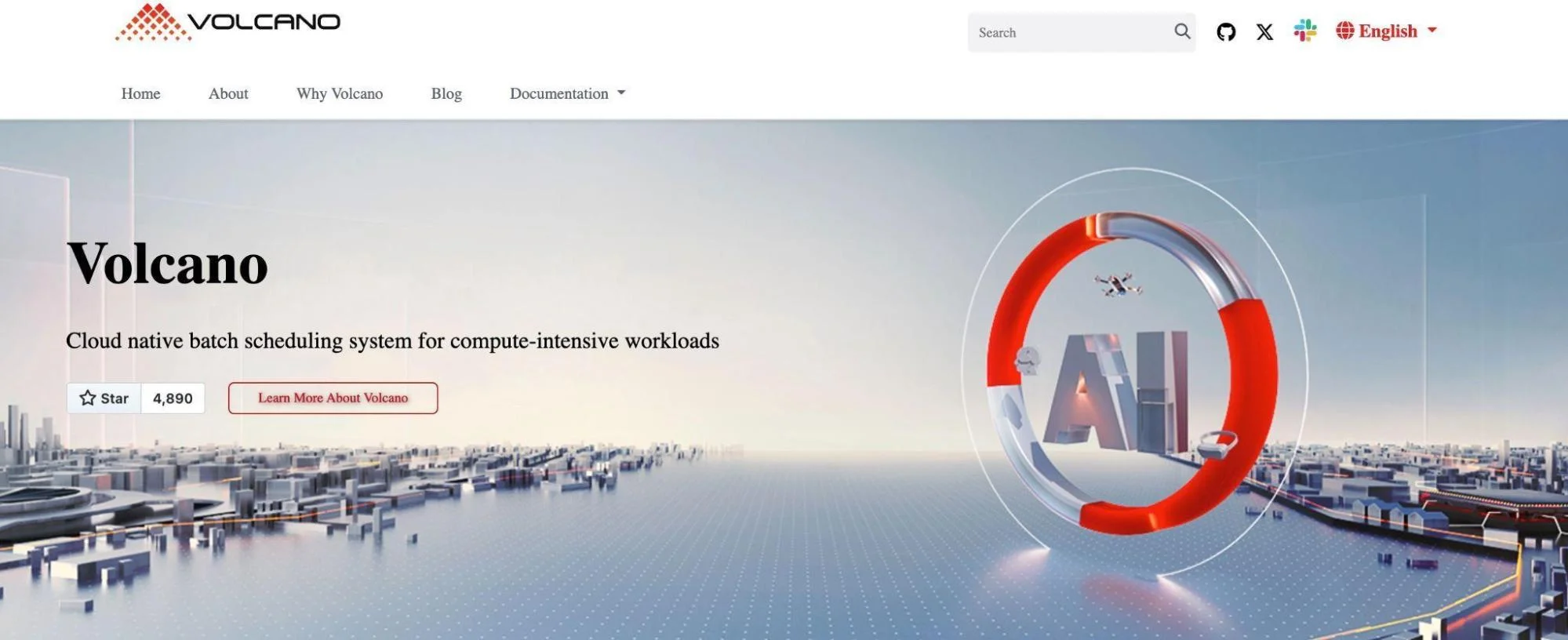Expand the Documentation menu
This screenshot has width=1568, height=640.
click(x=559, y=93)
